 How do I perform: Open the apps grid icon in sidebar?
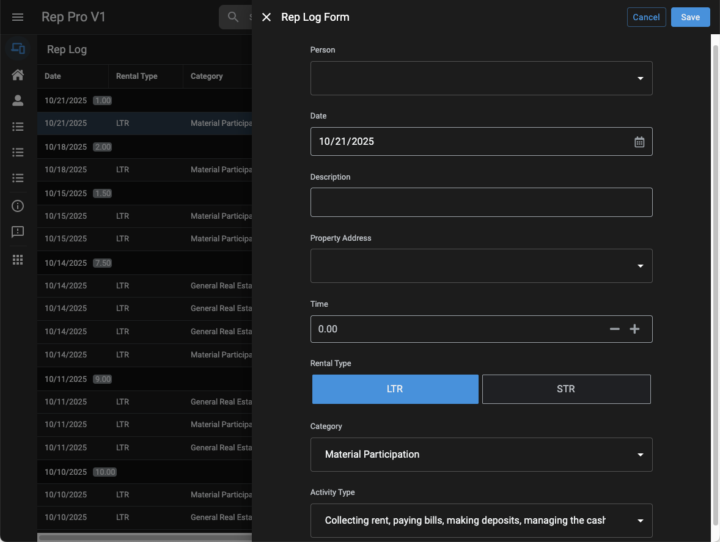click(x=17, y=259)
